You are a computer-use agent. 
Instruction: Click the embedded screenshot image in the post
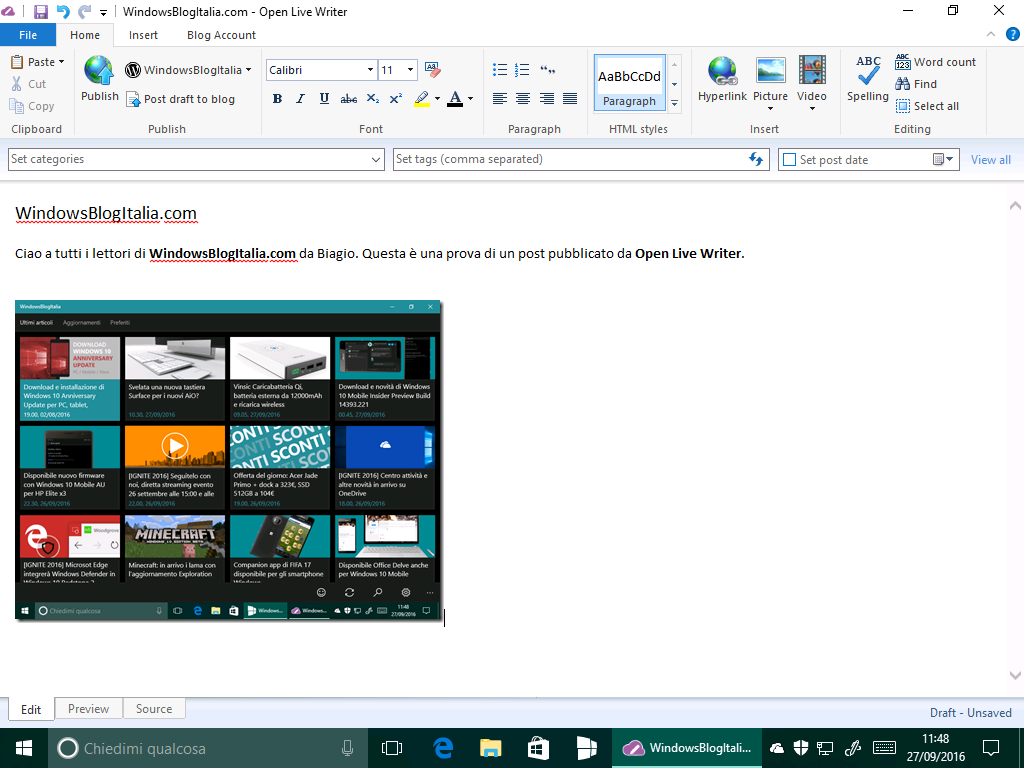tap(229, 460)
